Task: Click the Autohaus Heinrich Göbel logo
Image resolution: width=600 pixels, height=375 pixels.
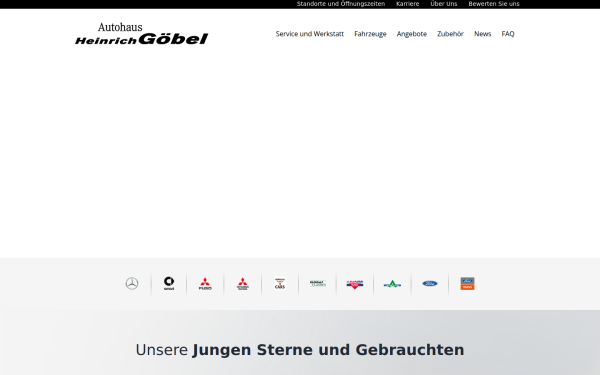Action: click(142, 34)
